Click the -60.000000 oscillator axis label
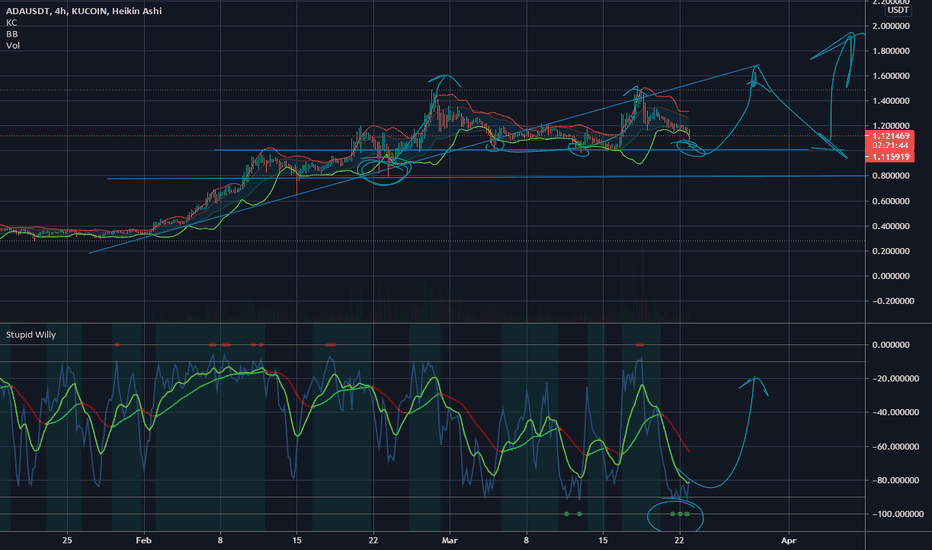This screenshot has height=550, width=932. pyautogui.click(x=896, y=447)
